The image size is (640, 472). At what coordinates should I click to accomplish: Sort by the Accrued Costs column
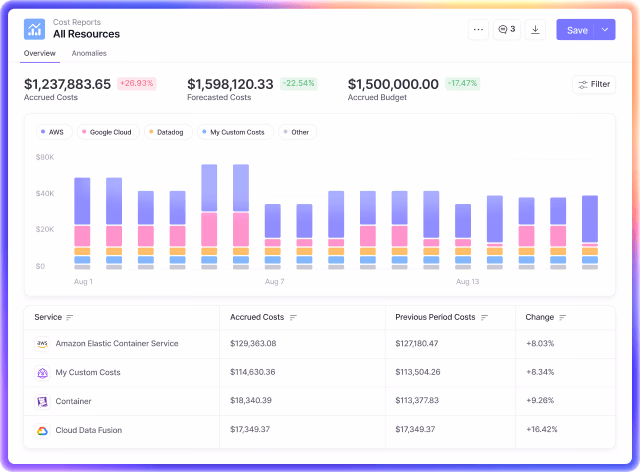point(293,318)
